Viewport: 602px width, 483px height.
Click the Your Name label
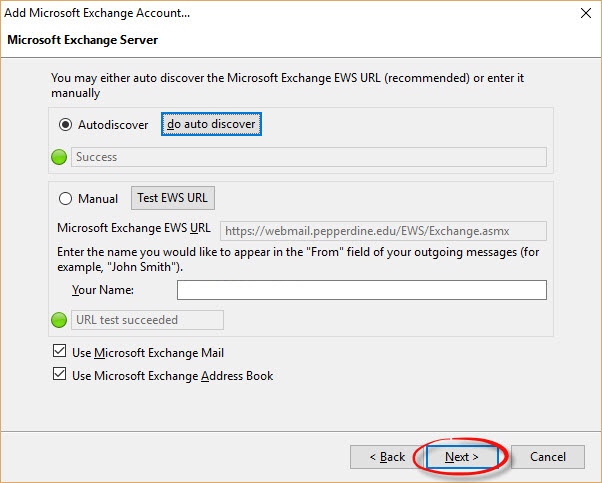103,290
